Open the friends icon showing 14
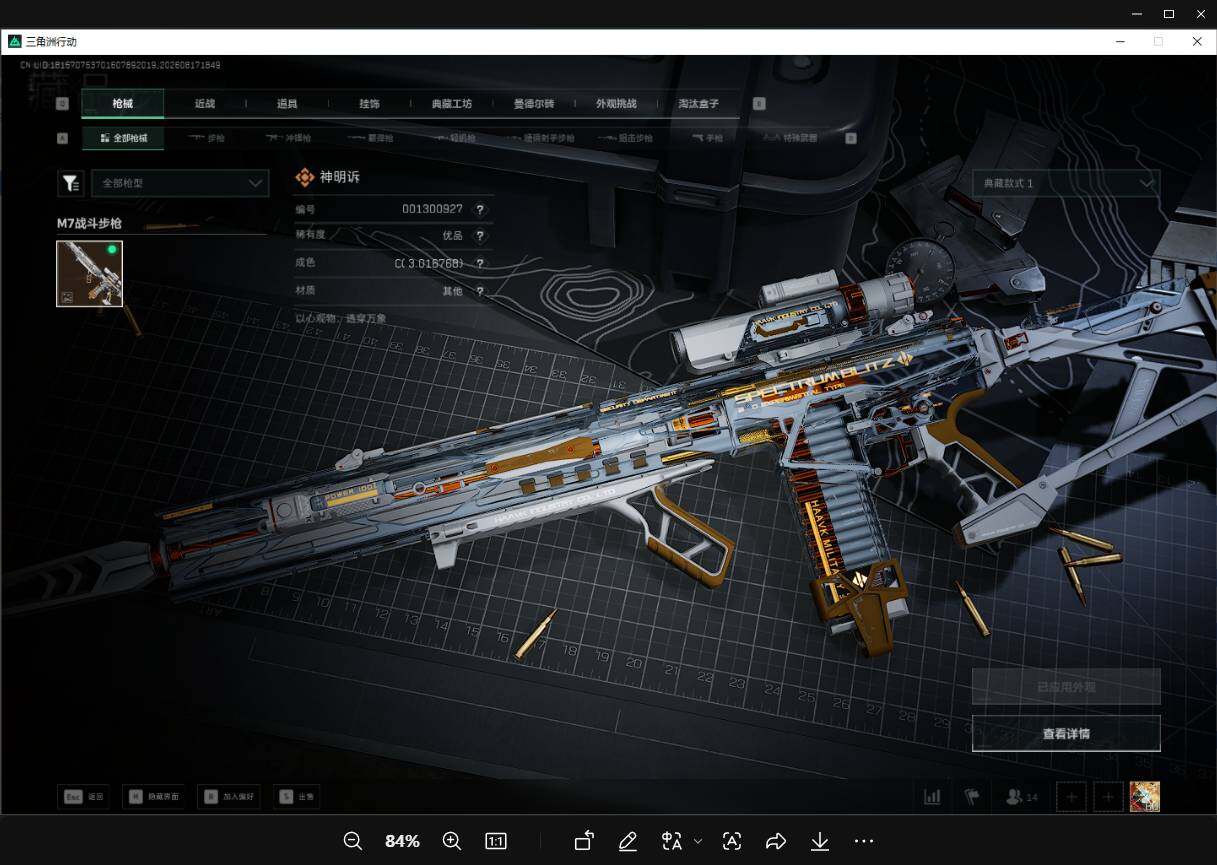The width and height of the screenshot is (1217, 865). pos(1022,797)
